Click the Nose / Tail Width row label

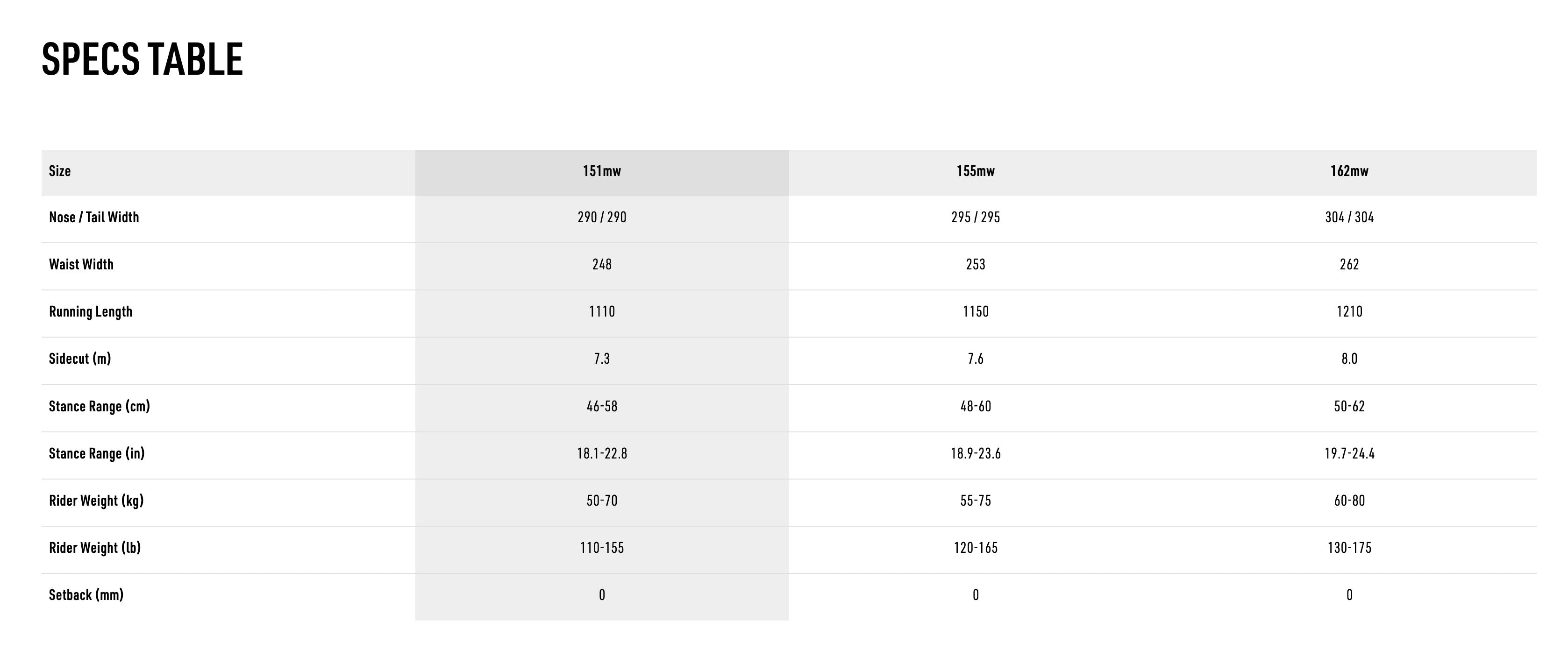click(x=94, y=217)
